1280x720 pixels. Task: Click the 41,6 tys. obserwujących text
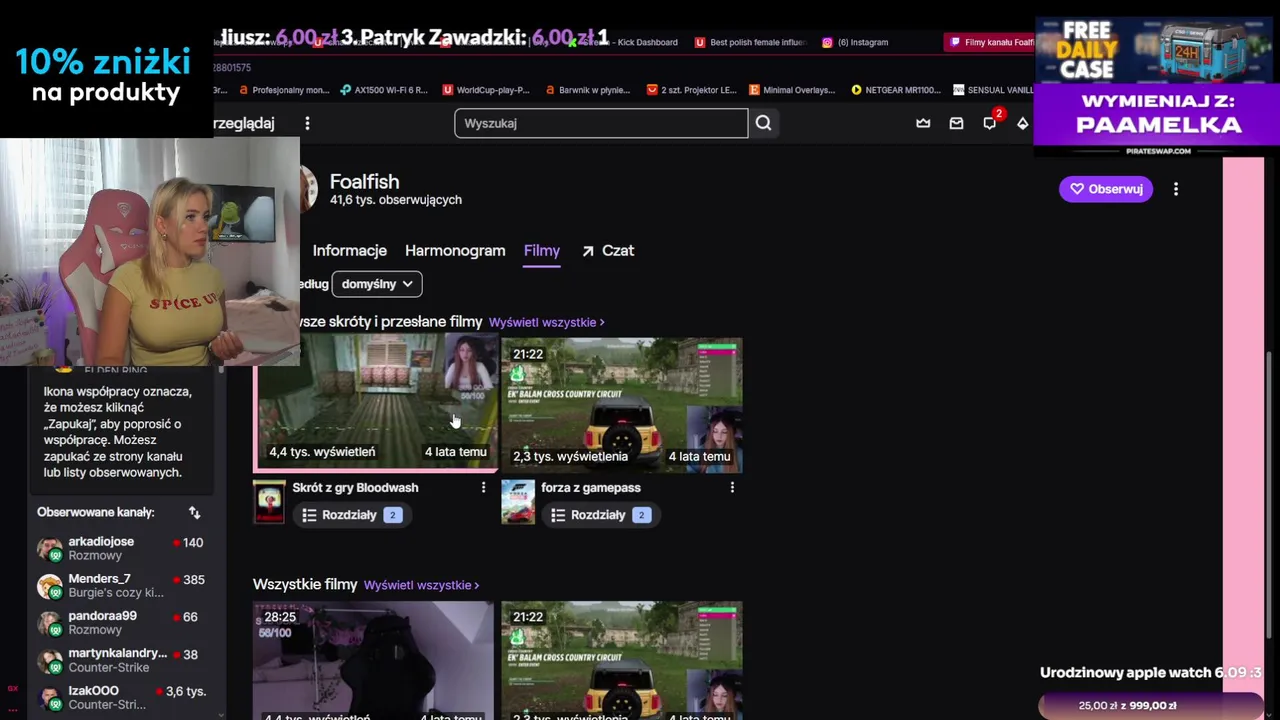click(x=396, y=200)
